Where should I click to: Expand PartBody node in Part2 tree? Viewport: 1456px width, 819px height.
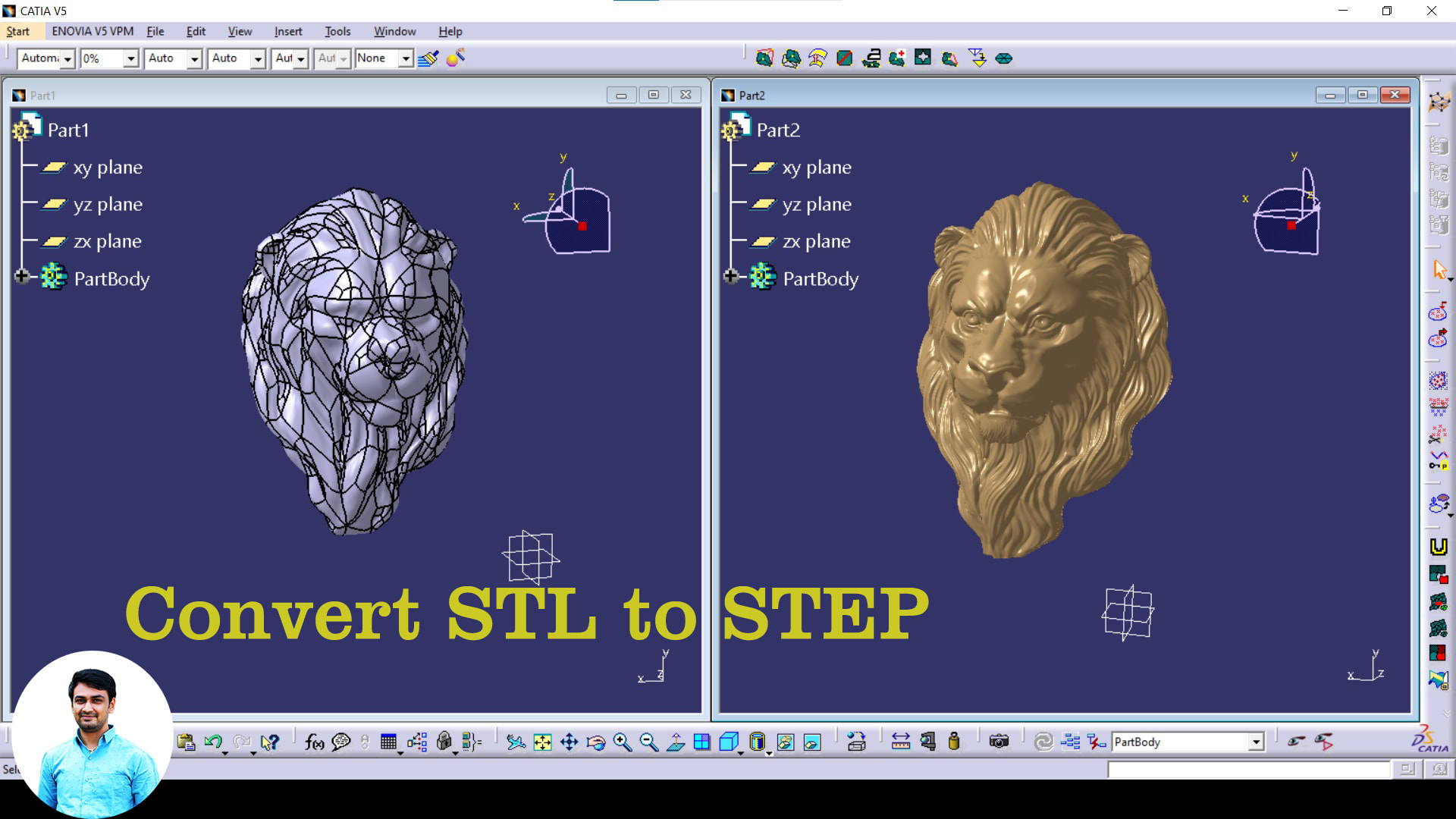pos(730,277)
